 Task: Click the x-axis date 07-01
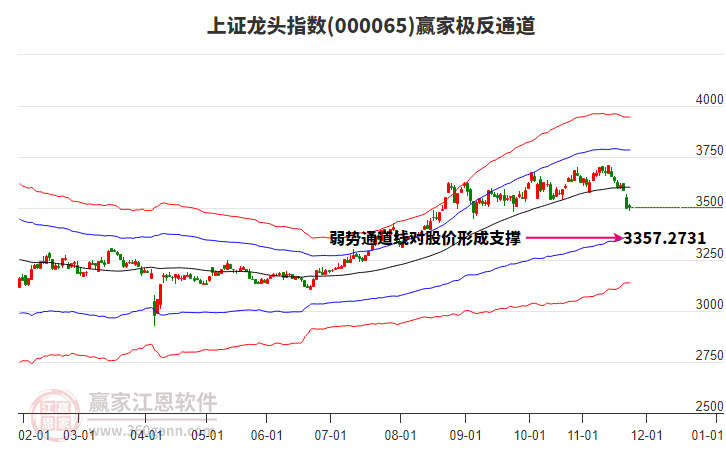tap(331, 436)
